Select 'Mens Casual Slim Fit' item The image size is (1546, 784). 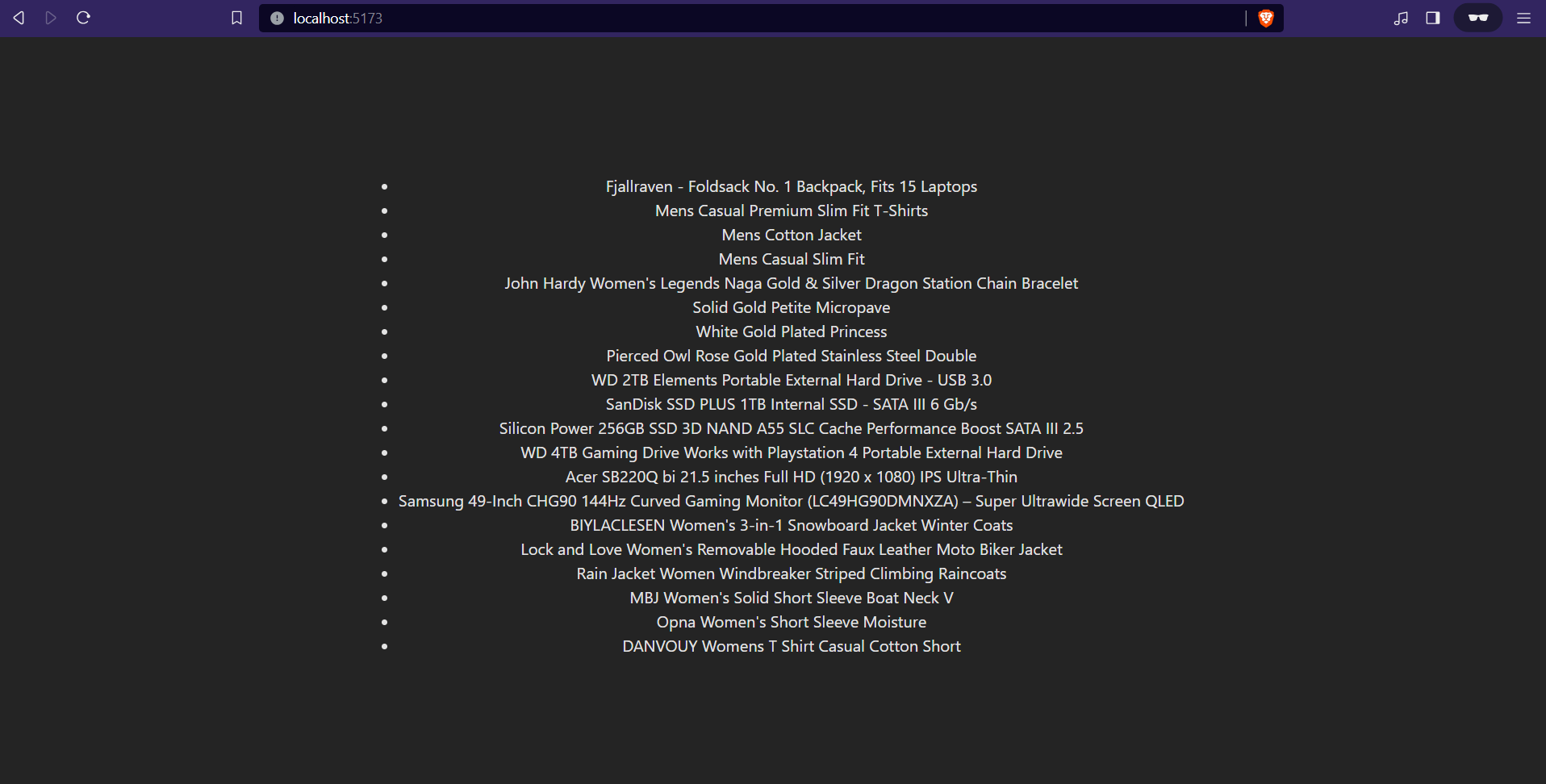[792, 259]
